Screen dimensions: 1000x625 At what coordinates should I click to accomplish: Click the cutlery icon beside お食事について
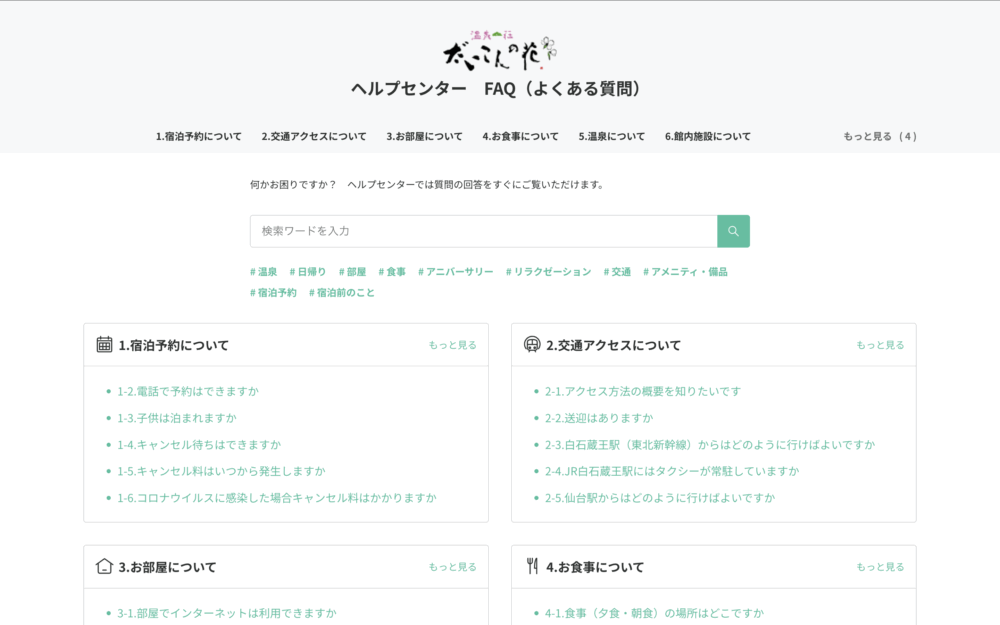click(532, 565)
